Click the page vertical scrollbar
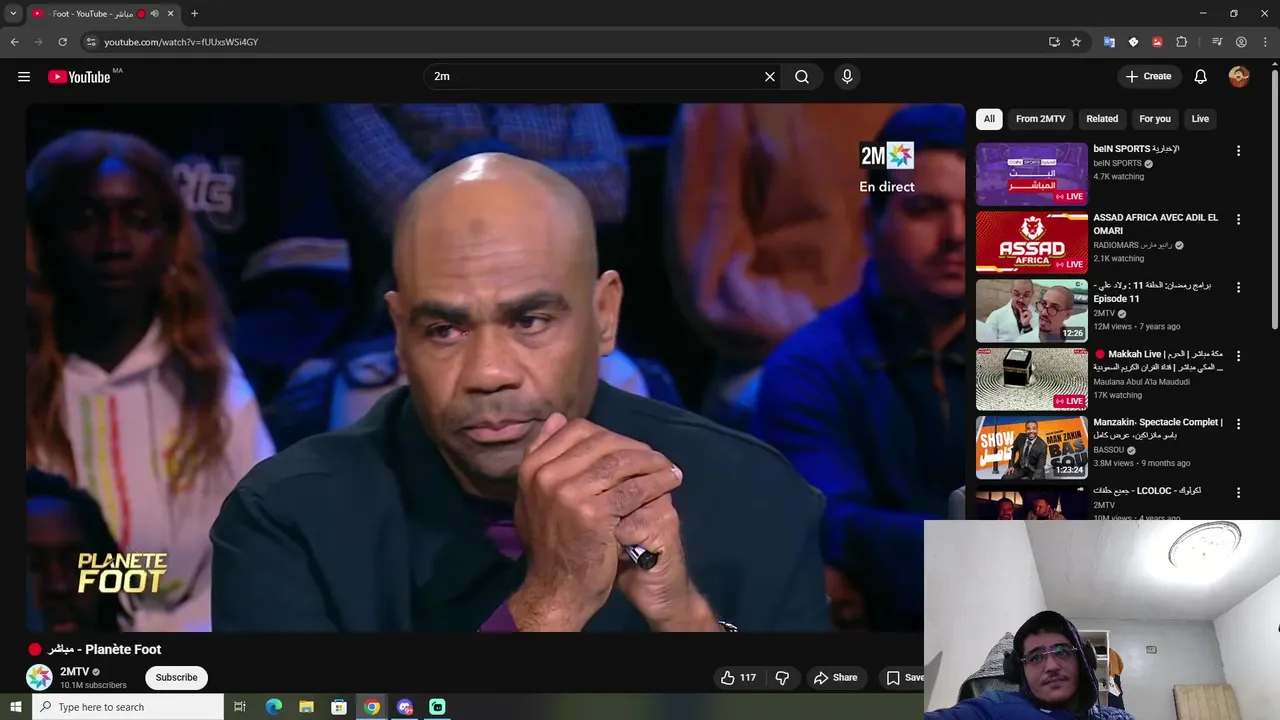Viewport: 1280px width, 720px height. click(x=1274, y=200)
